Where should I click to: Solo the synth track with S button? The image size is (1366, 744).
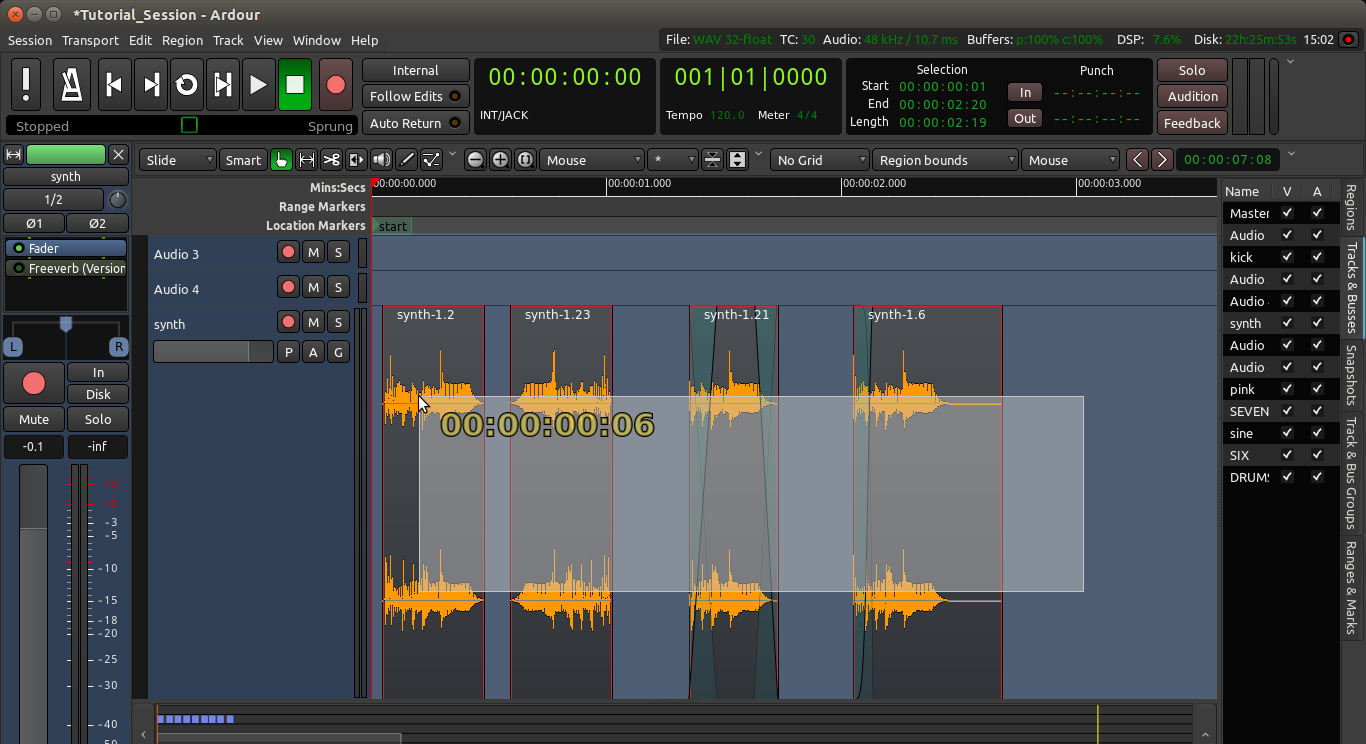click(x=338, y=322)
